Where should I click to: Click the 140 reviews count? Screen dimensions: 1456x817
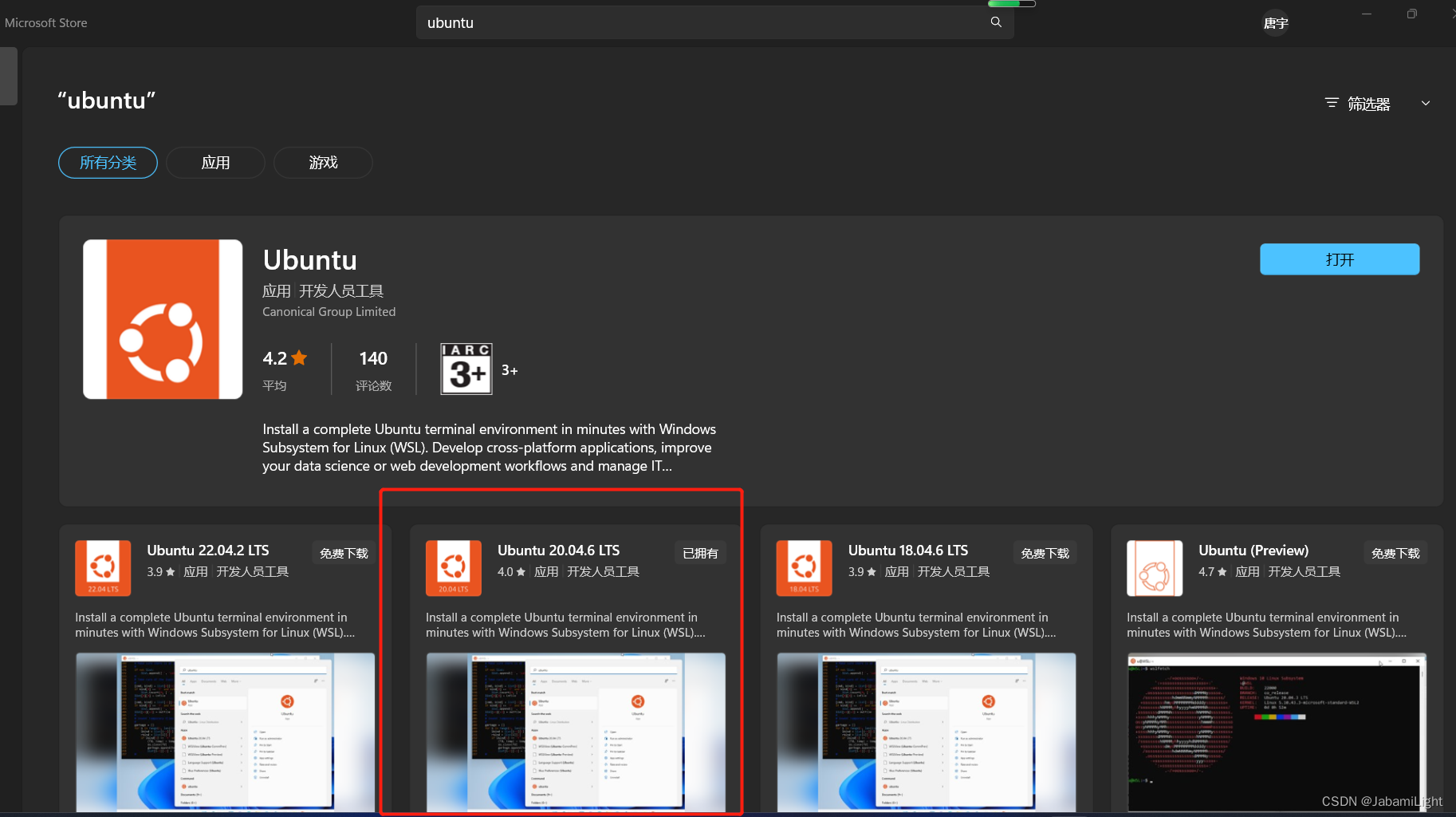(373, 358)
